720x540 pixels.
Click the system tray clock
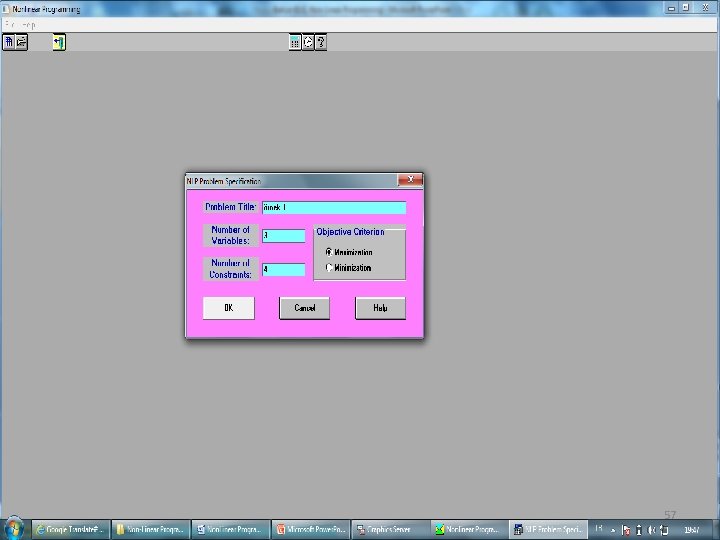tap(692, 529)
